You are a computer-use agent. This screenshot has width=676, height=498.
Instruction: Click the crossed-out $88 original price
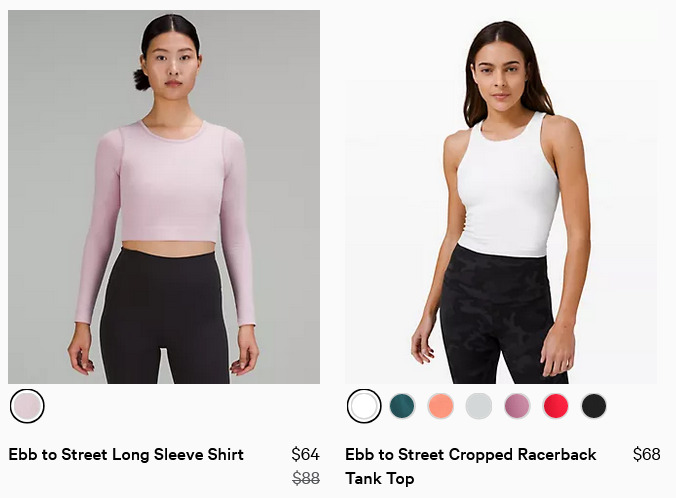306,478
